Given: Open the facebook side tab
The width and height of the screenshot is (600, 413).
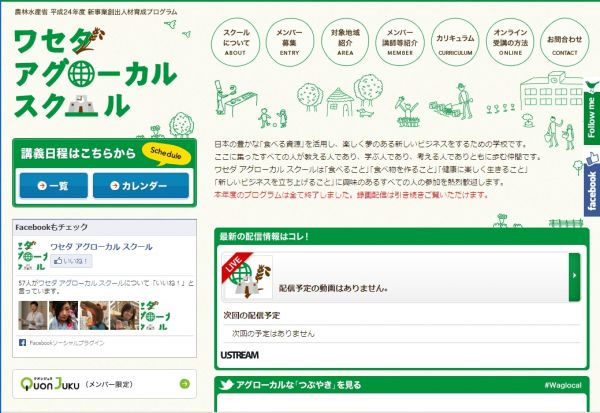Looking at the screenshot, I should (592, 184).
